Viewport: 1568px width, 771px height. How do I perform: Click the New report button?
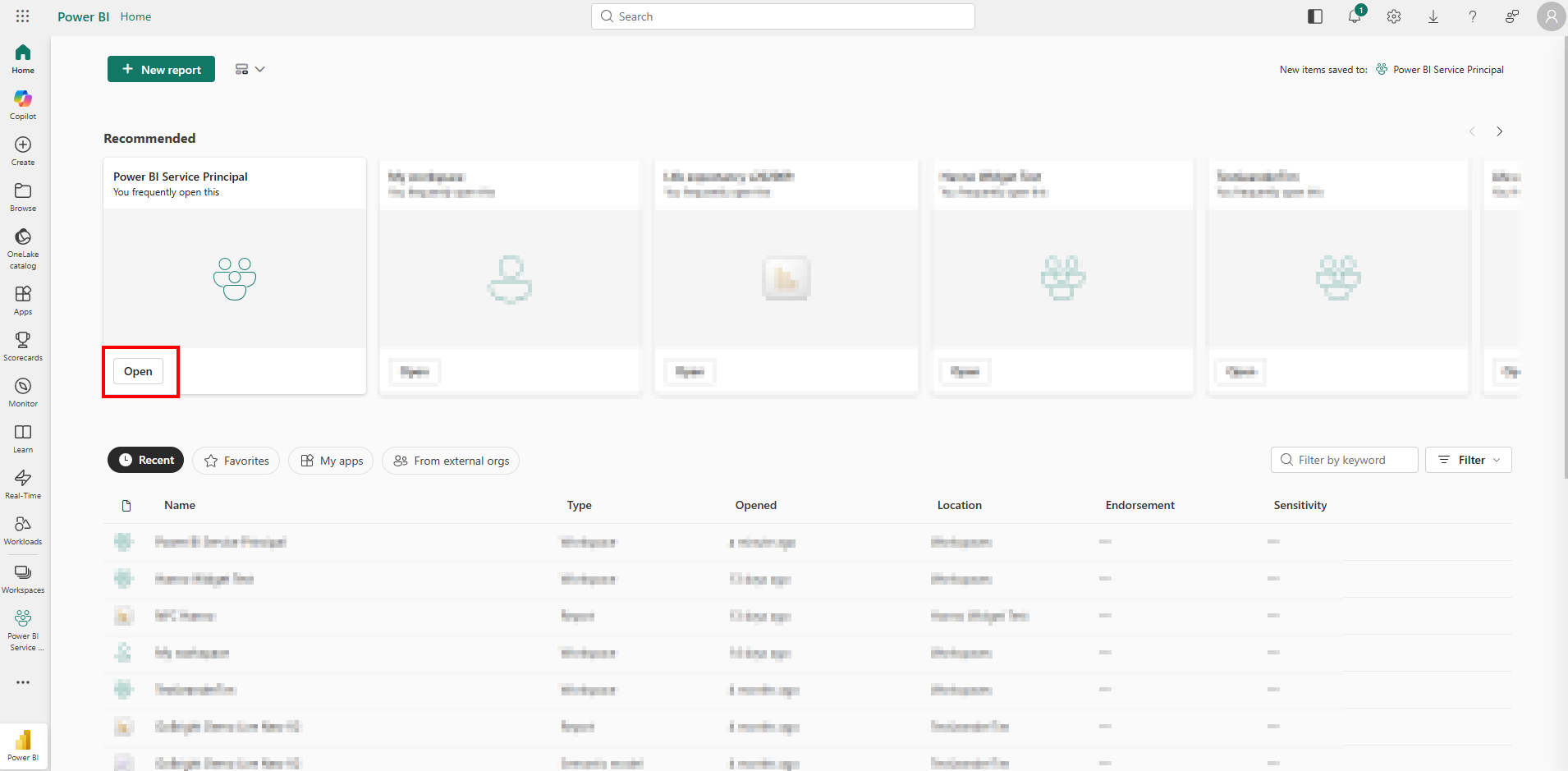pyautogui.click(x=161, y=70)
